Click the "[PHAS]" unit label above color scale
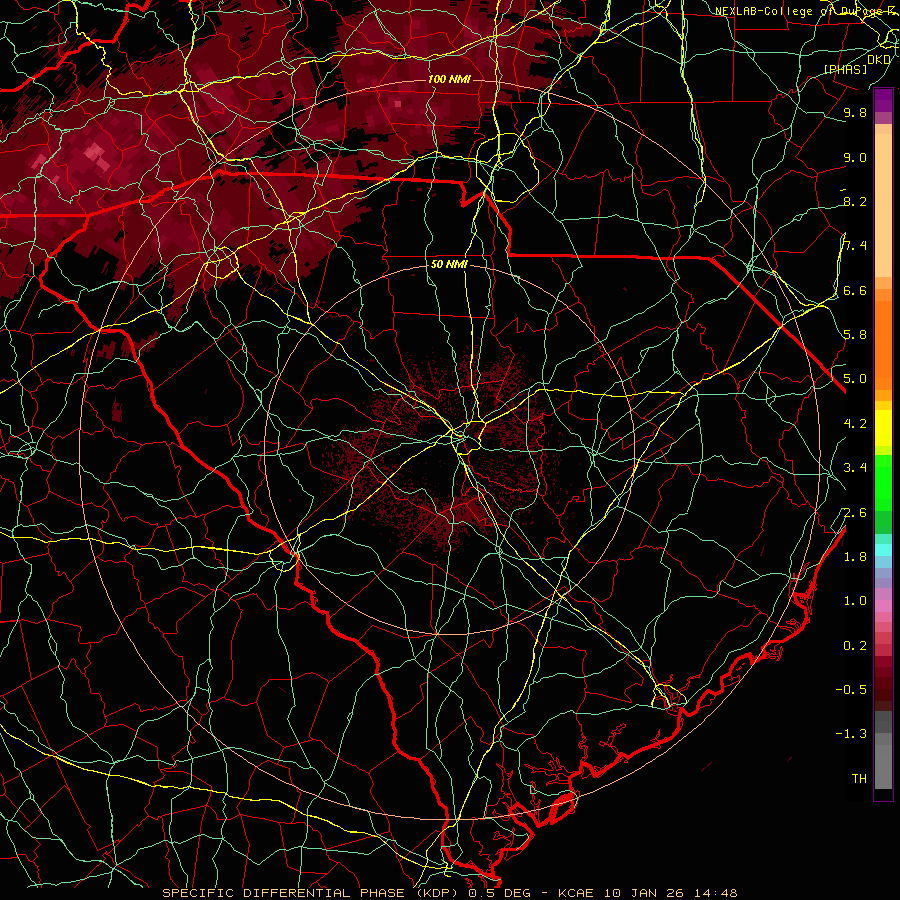The height and width of the screenshot is (900, 900). click(x=845, y=69)
